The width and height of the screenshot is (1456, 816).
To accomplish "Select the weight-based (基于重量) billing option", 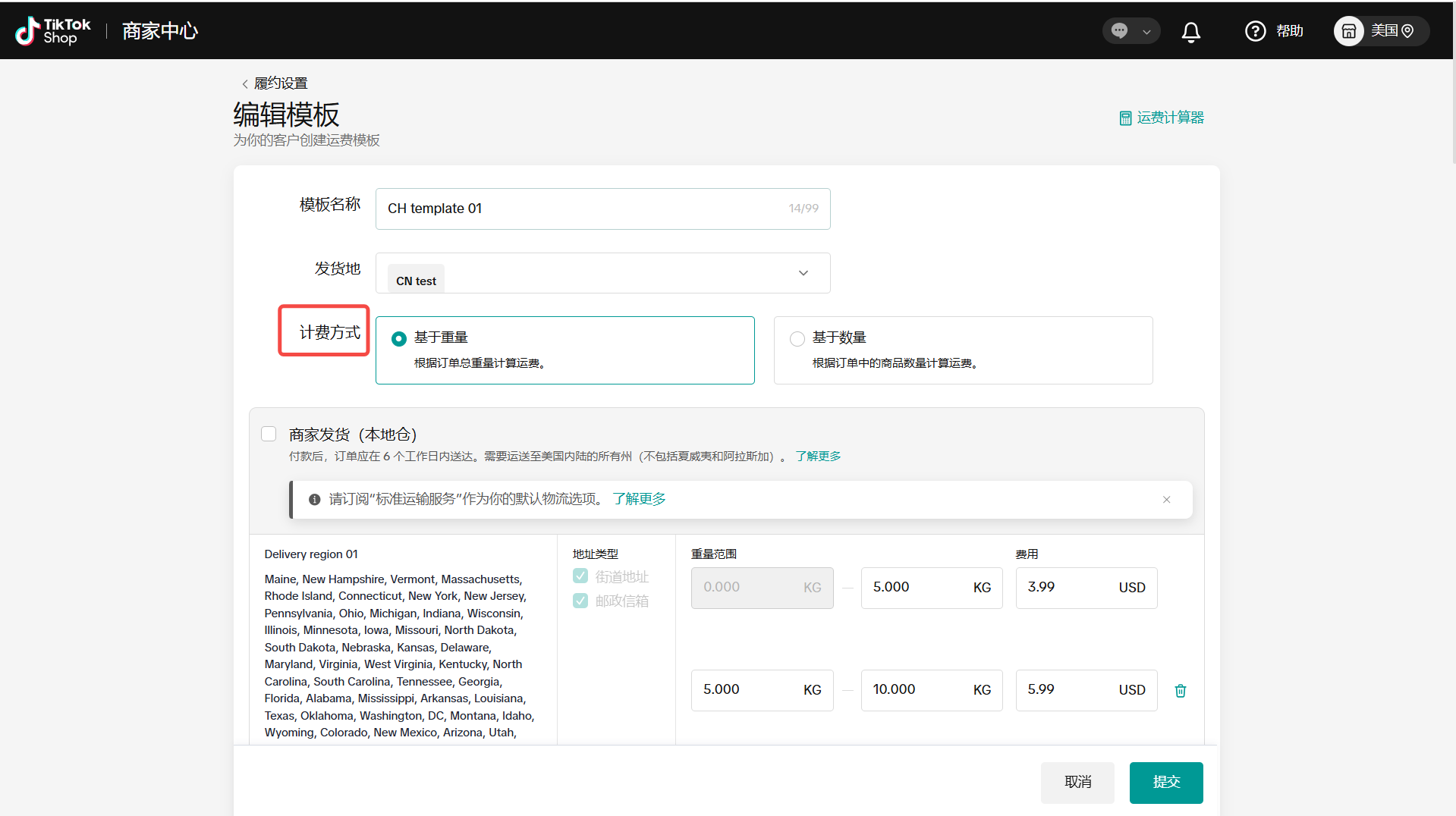I will [398, 338].
